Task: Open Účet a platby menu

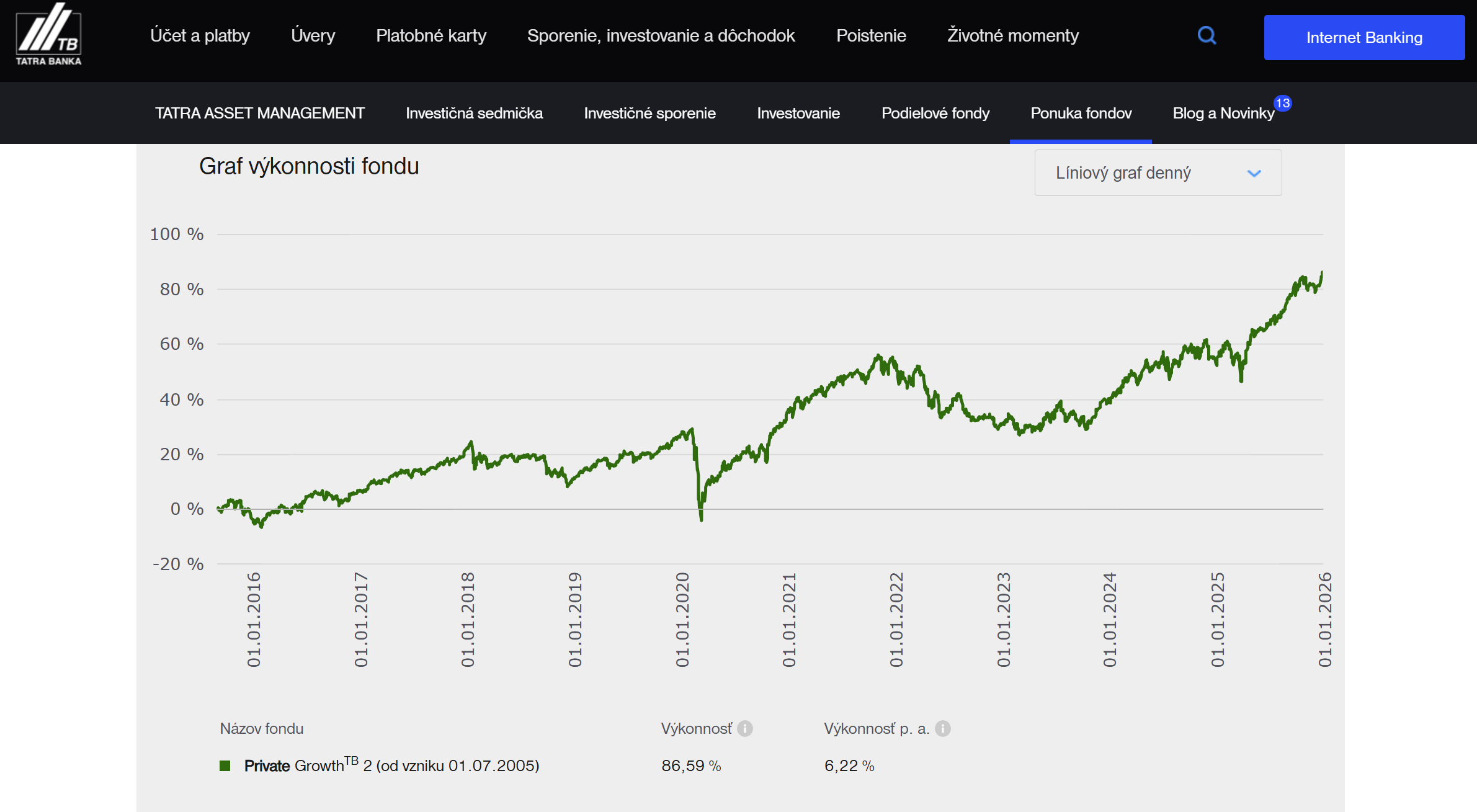Action: [x=200, y=36]
